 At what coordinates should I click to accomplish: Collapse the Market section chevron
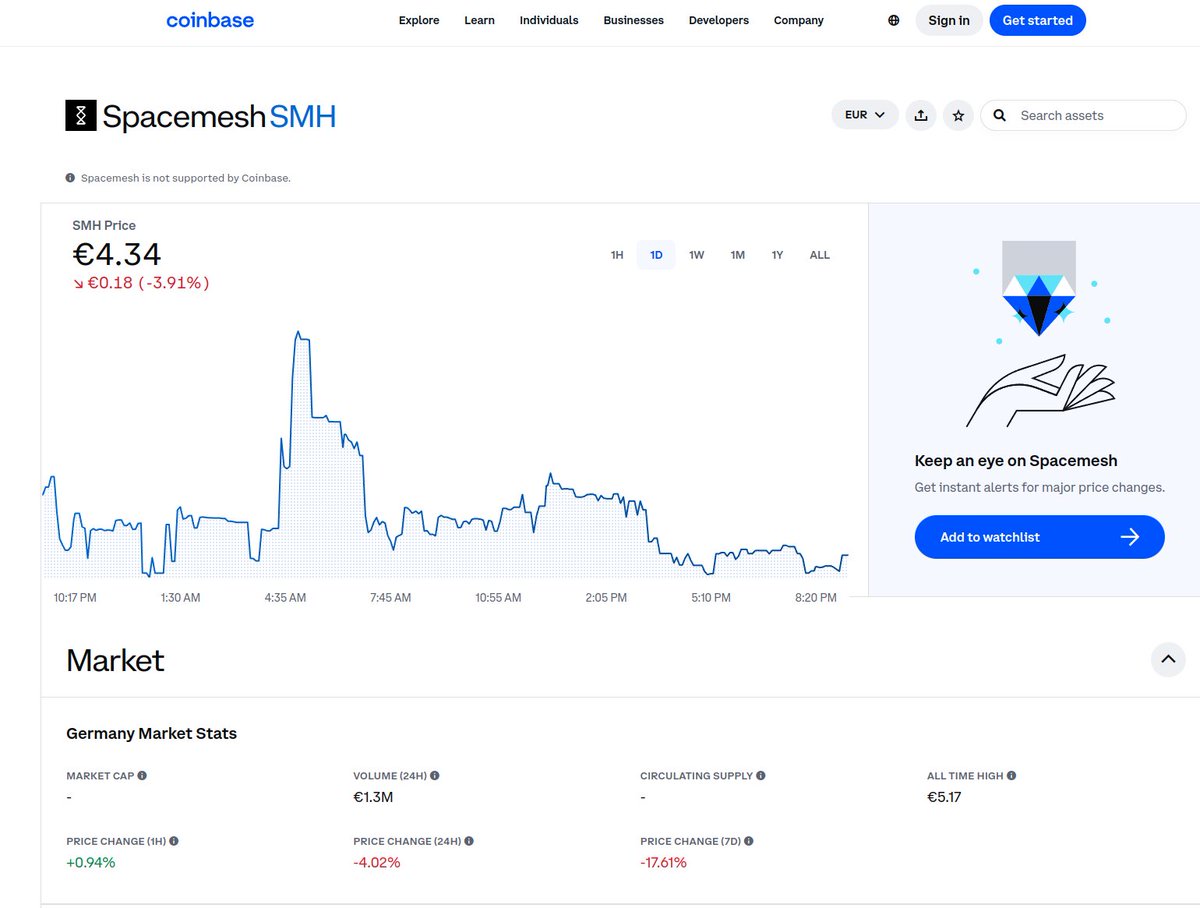[1168, 660]
